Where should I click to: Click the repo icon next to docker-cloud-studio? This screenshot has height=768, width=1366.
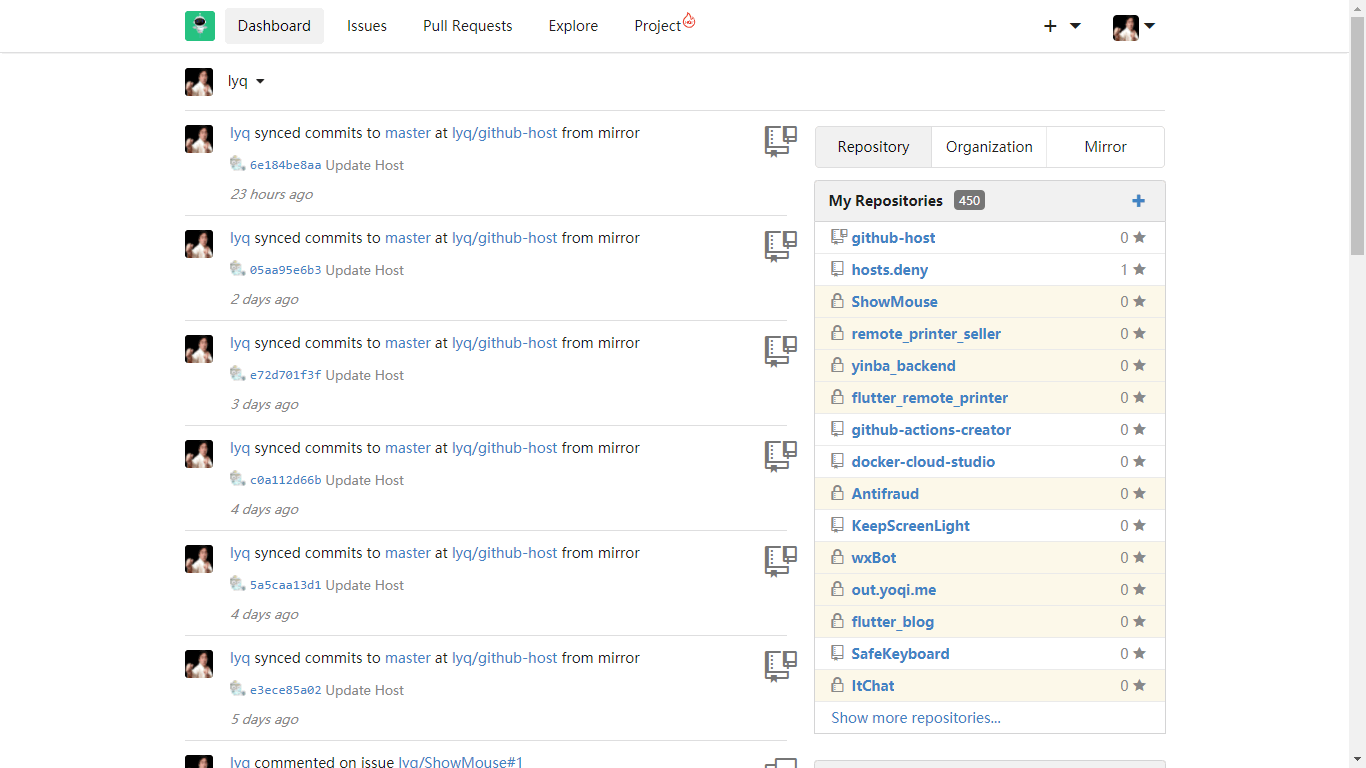click(838, 462)
